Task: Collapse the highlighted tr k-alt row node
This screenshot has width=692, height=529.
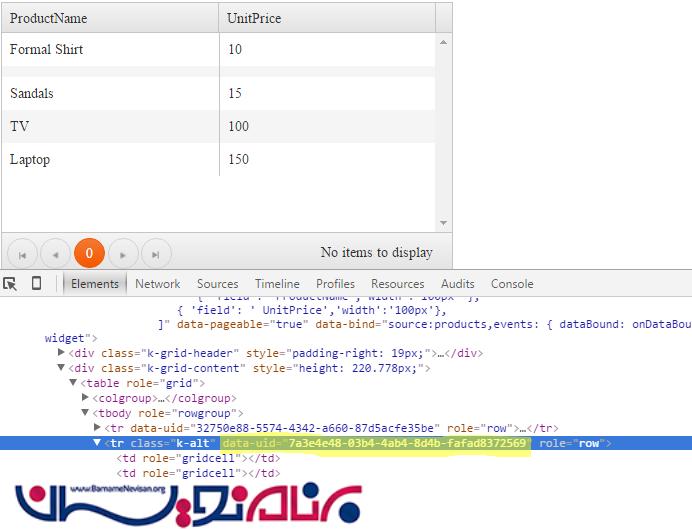Action: [97, 443]
